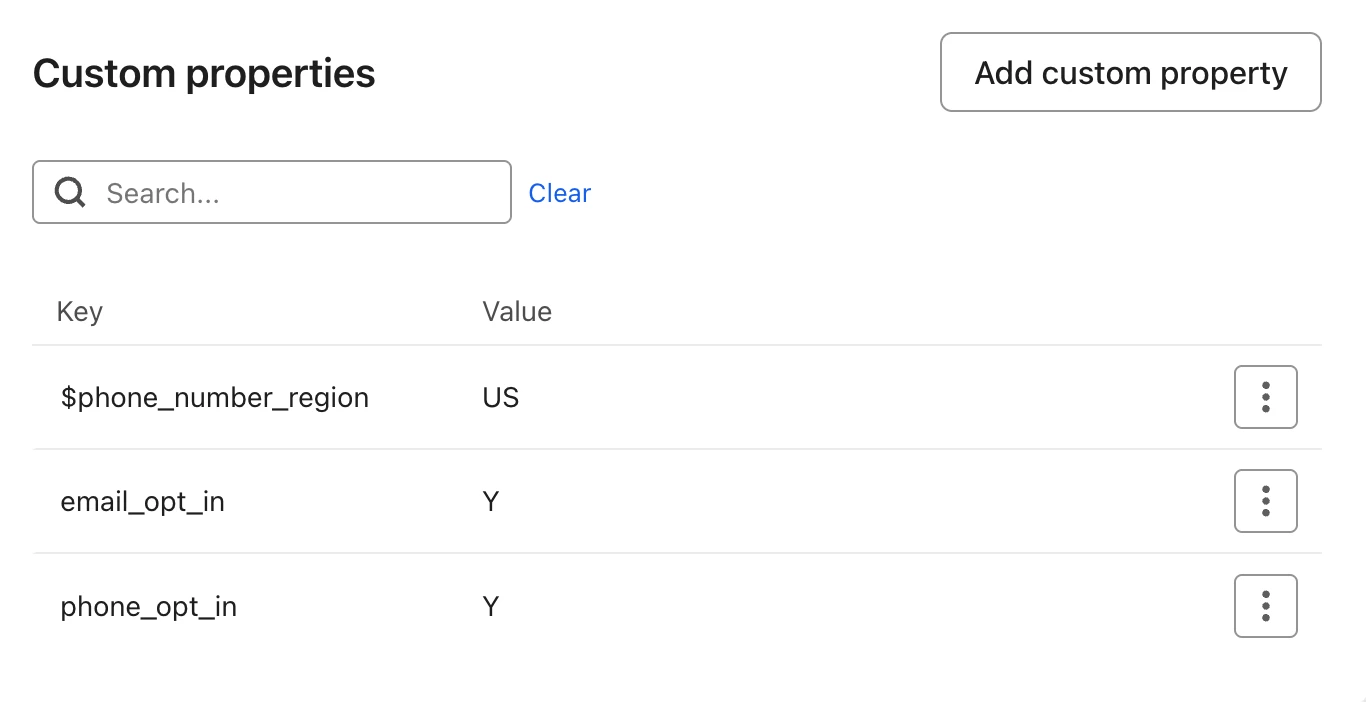The height and width of the screenshot is (702, 1366).
Task: Select the $phone_number_region key name
Action: (214, 398)
